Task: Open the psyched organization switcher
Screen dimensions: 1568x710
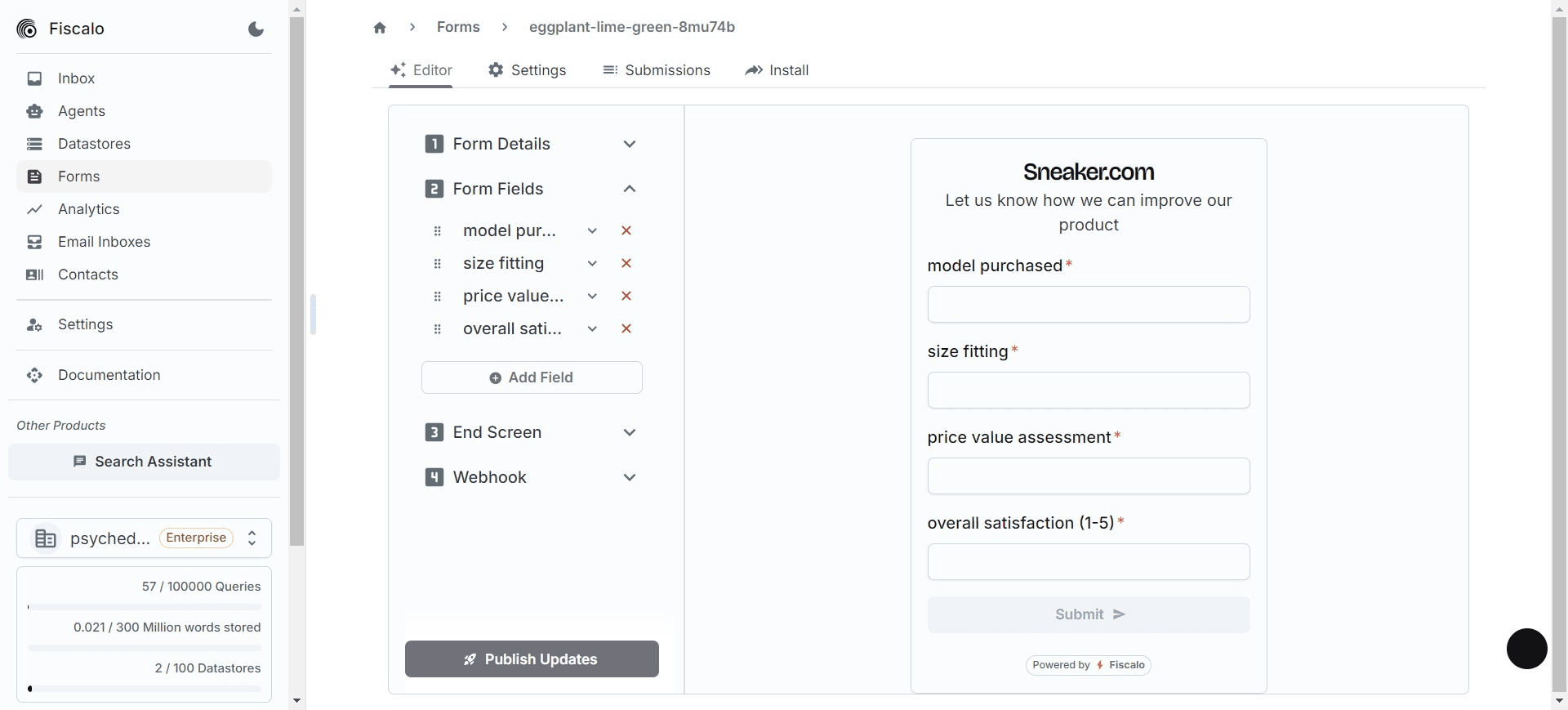Action: tap(144, 538)
